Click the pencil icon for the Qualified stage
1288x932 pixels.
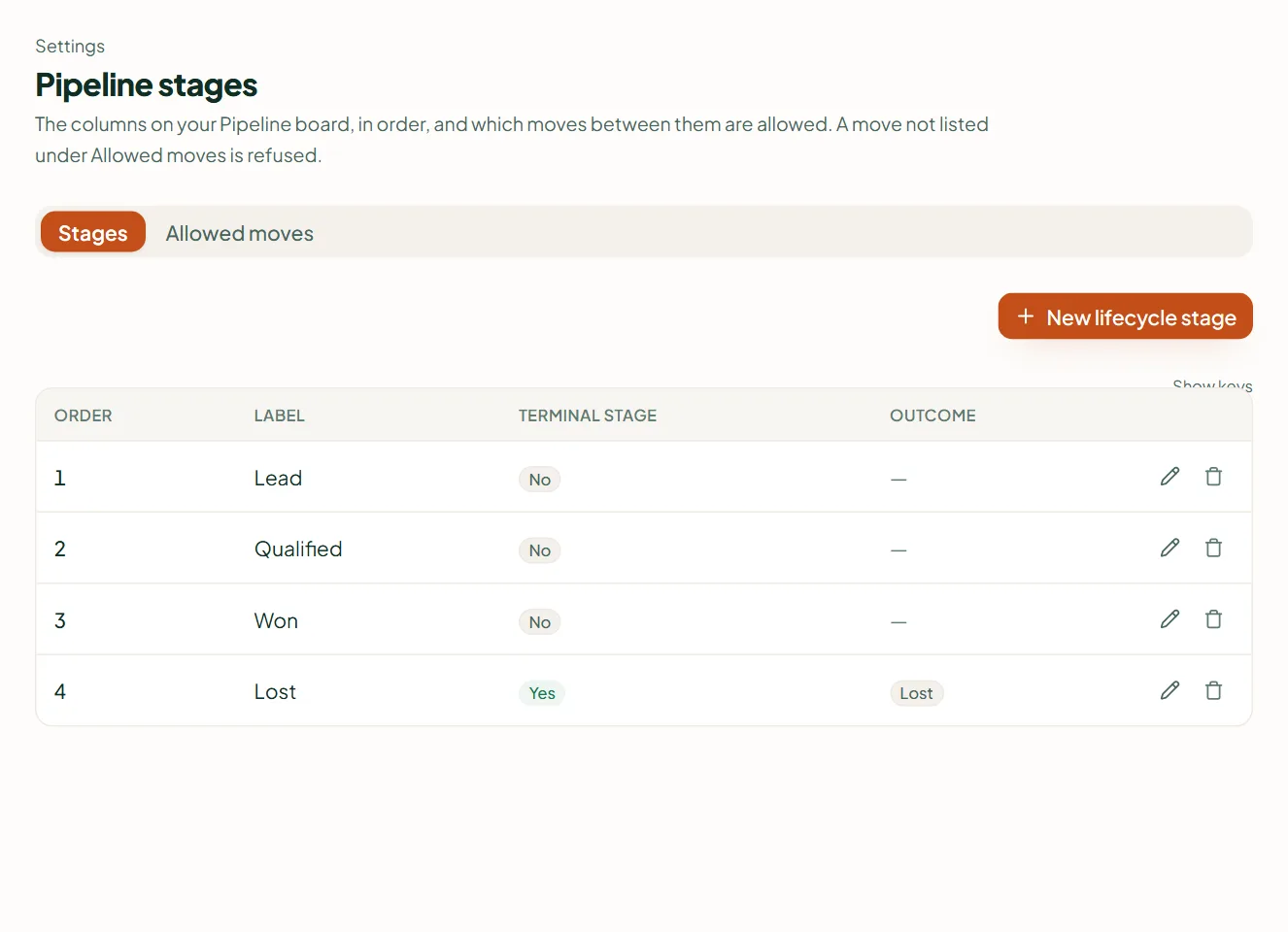coord(1169,548)
